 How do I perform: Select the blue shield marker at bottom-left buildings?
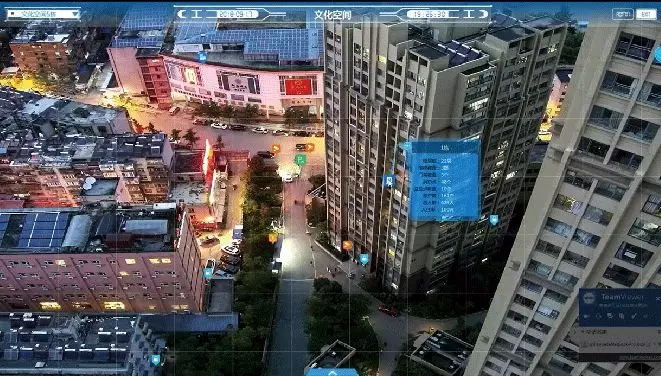coord(156,360)
